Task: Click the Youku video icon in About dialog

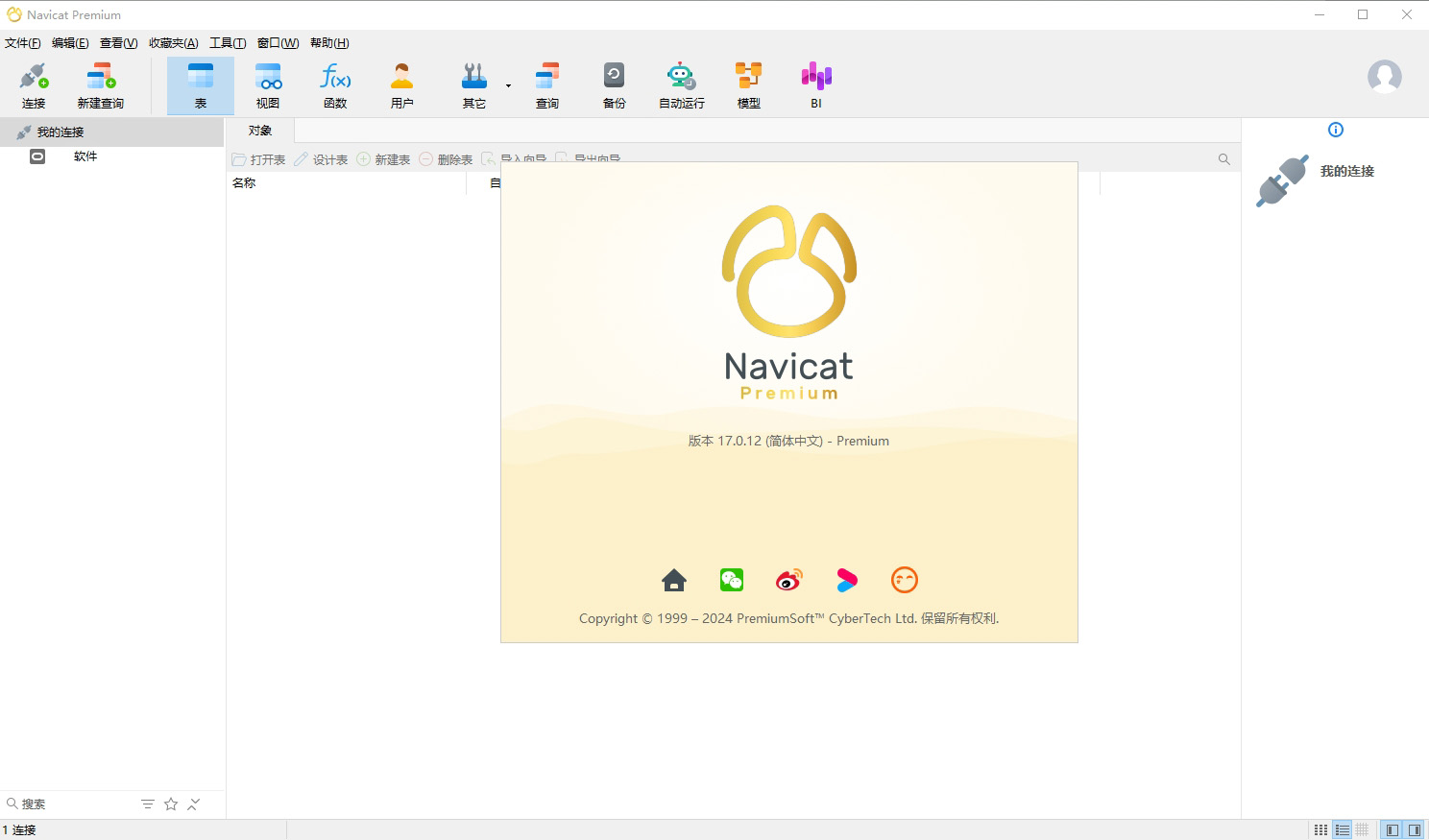Action: [x=847, y=580]
